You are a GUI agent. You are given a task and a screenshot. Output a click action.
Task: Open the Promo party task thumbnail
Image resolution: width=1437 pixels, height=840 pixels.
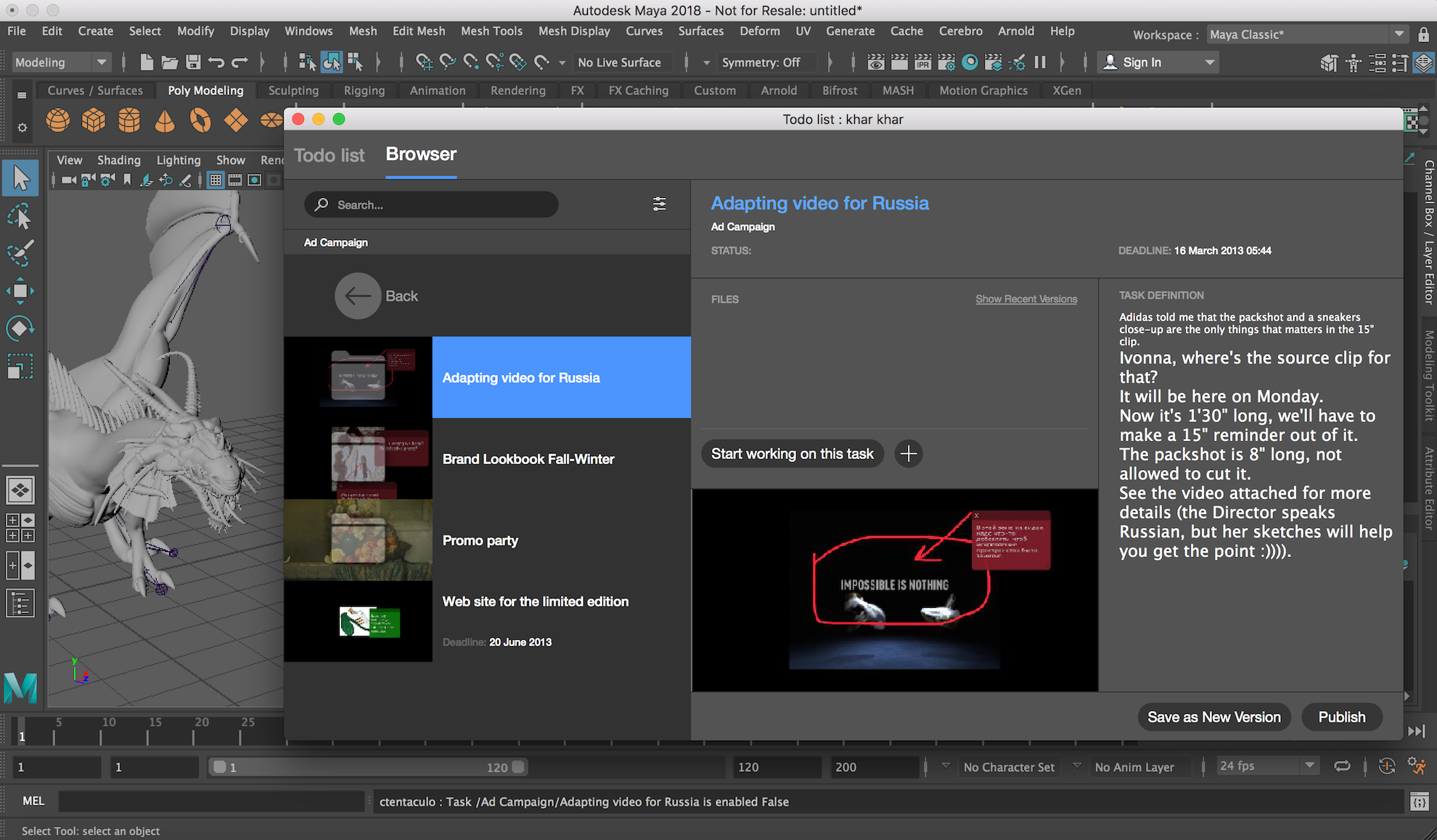(359, 540)
